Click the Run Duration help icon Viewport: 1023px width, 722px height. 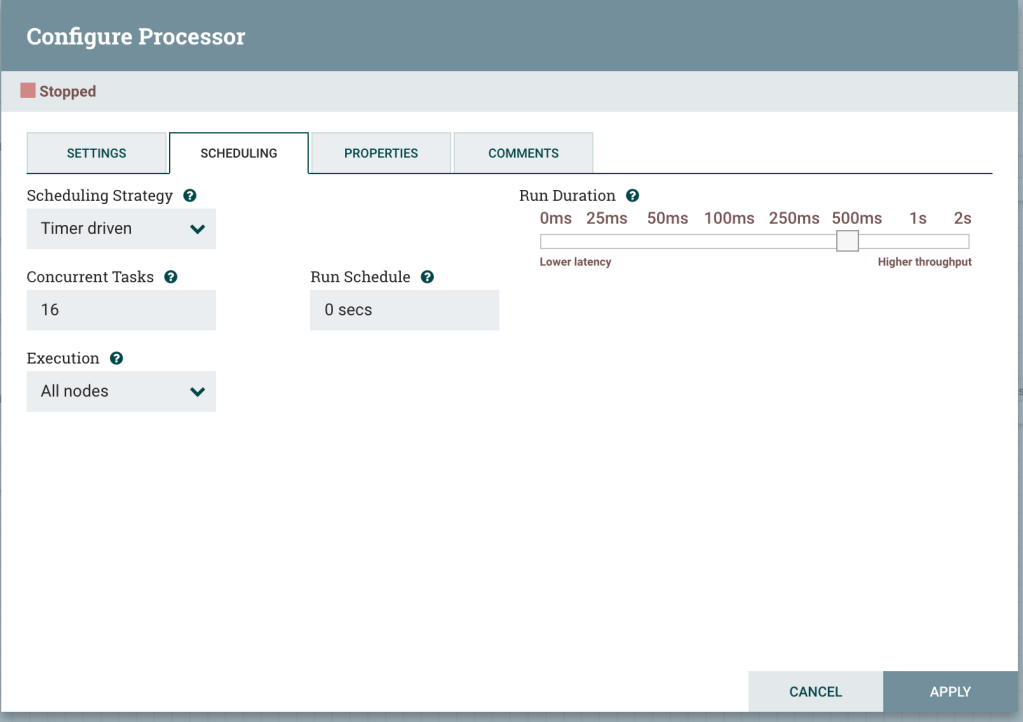632,196
